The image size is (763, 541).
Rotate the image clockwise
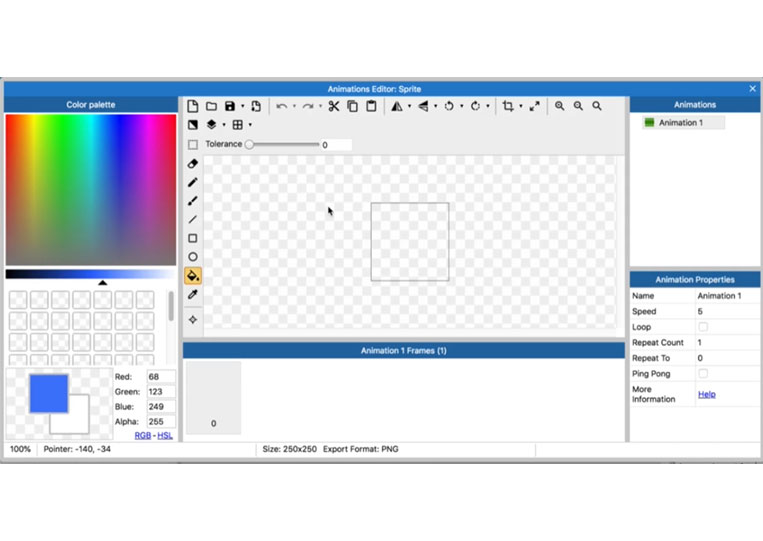pyautogui.click(x=475, y=106)
